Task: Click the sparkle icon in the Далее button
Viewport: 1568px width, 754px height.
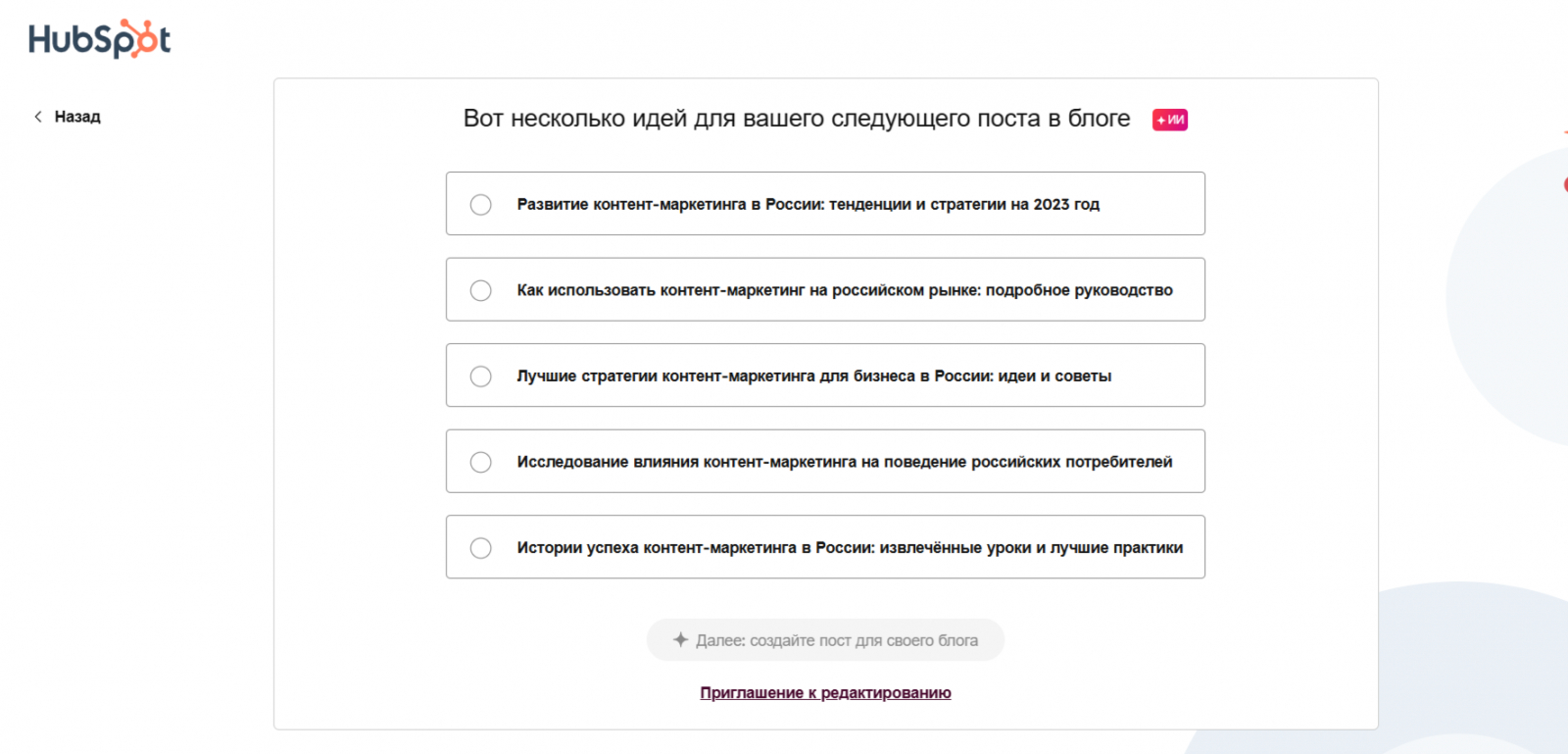Action: click(680, 639)
